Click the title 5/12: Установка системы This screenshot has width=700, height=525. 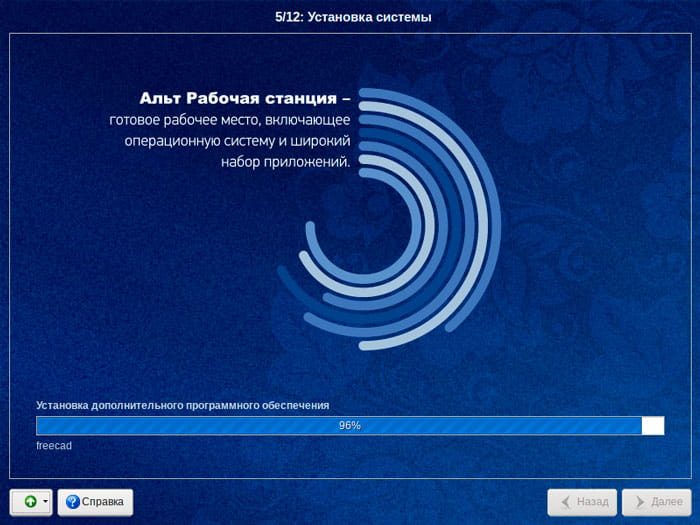[353, 17]
